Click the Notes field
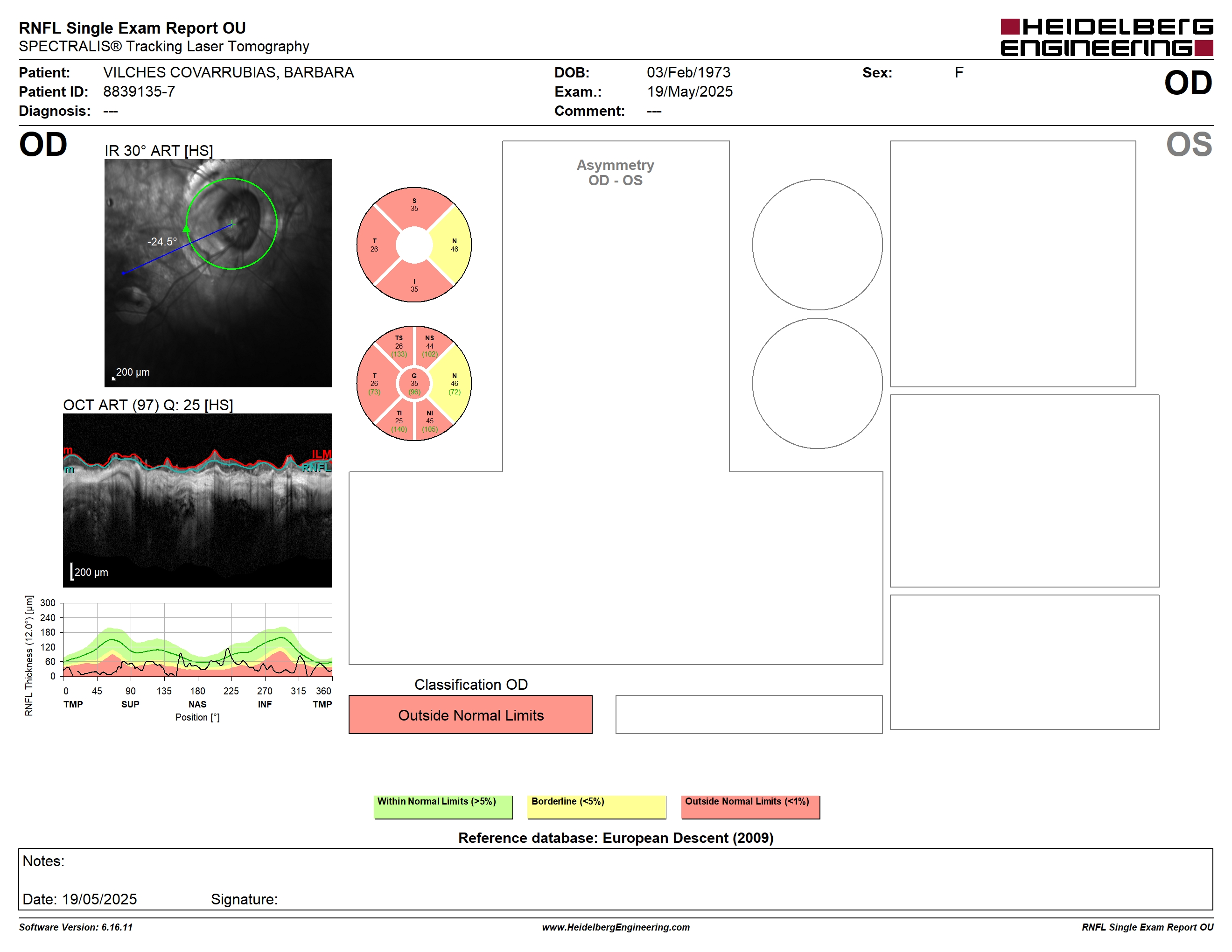 (x=616, y=879)
